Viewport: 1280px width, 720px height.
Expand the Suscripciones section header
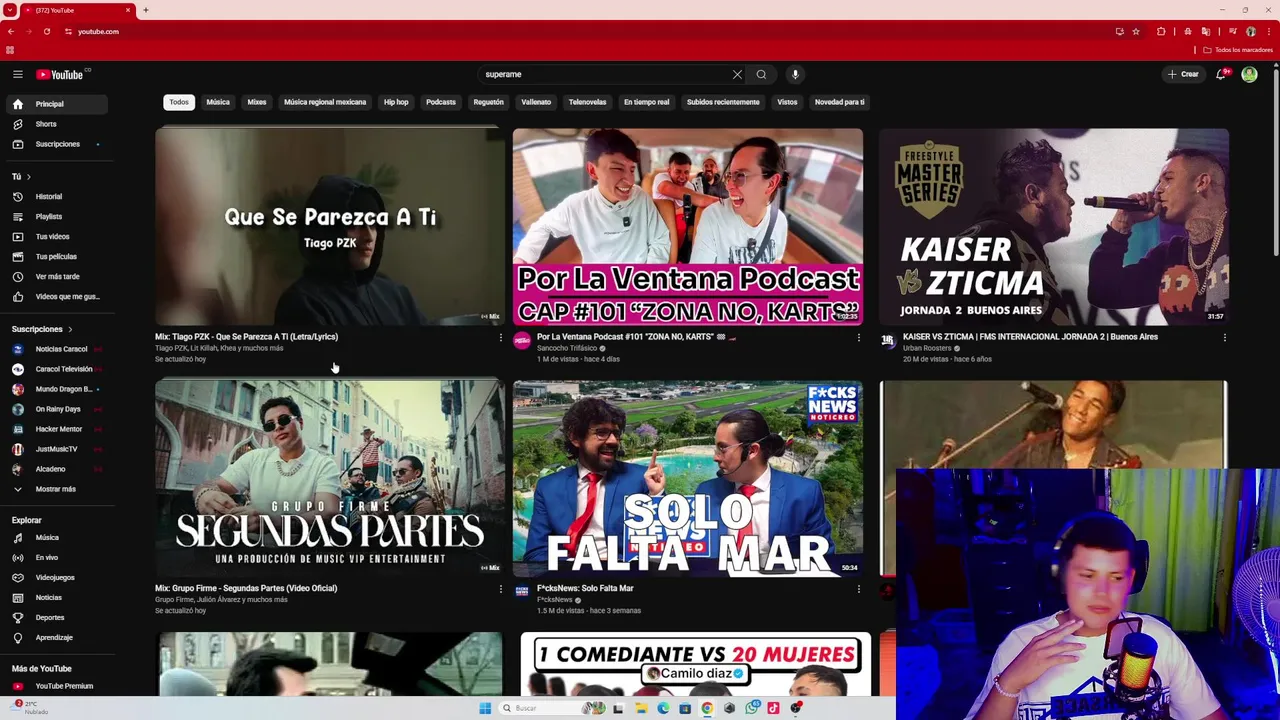point(42,329)
